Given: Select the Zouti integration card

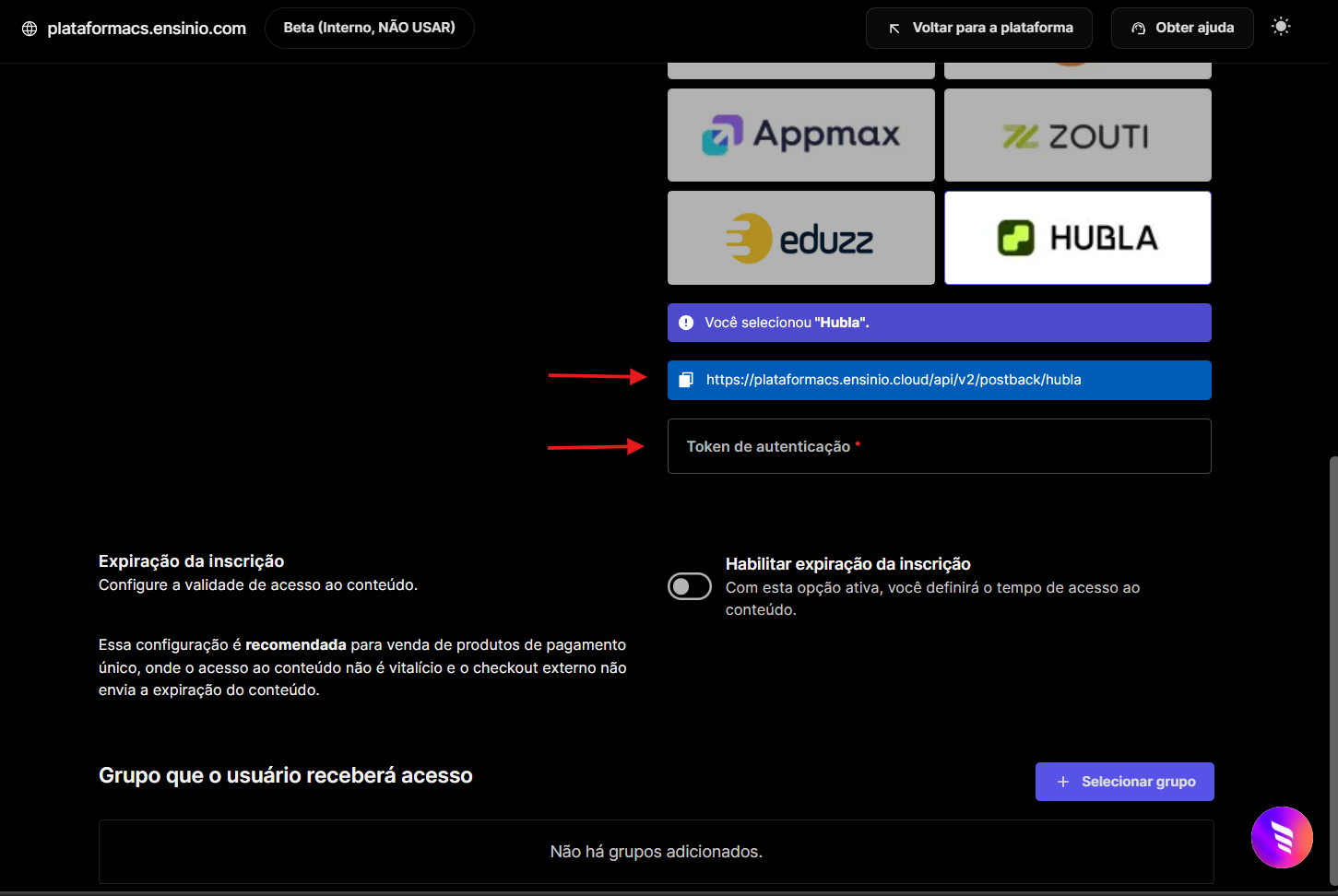Looking at the screenshot, I should pyautogui.click(x=1077, y=135).
